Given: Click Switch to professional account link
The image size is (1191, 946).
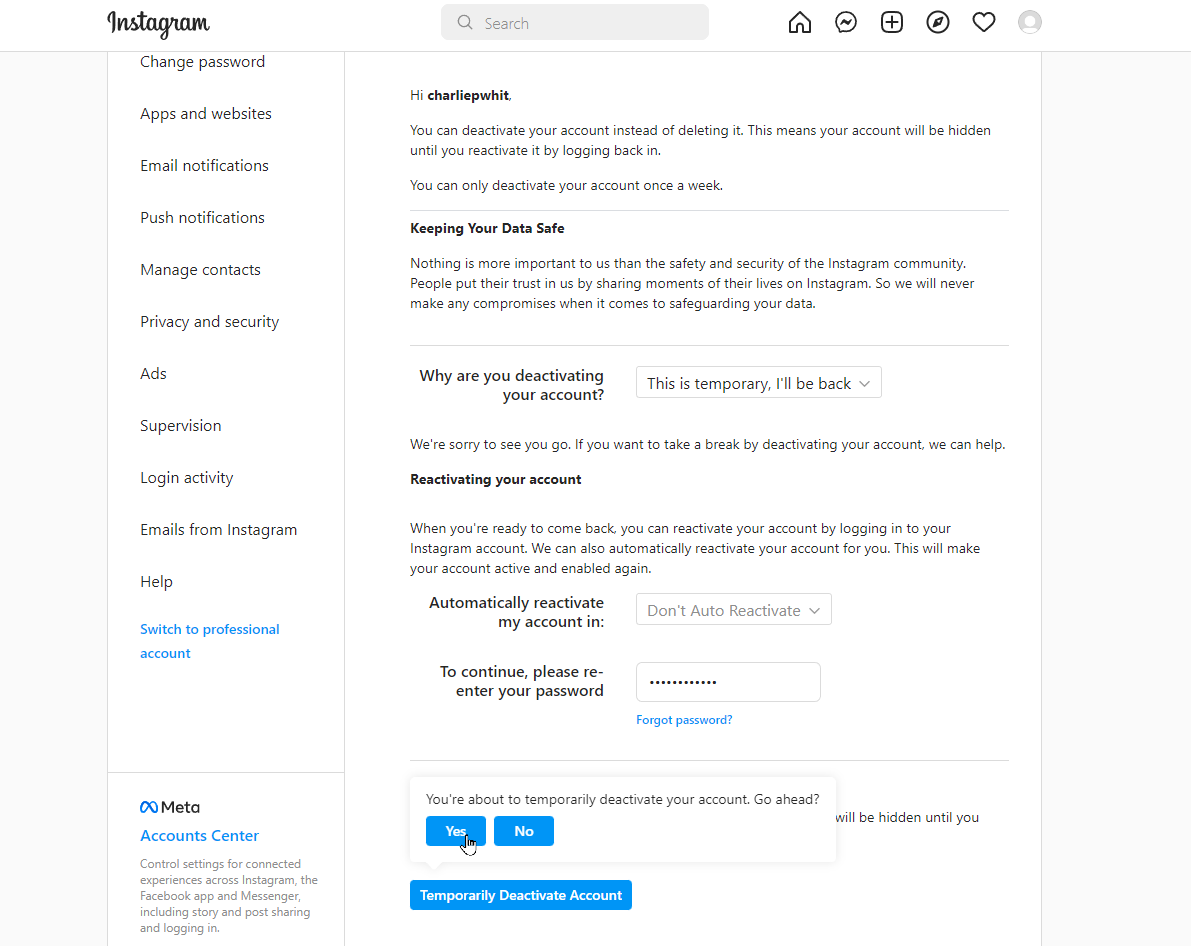Looking at the screenshot, I should (209, 641).
